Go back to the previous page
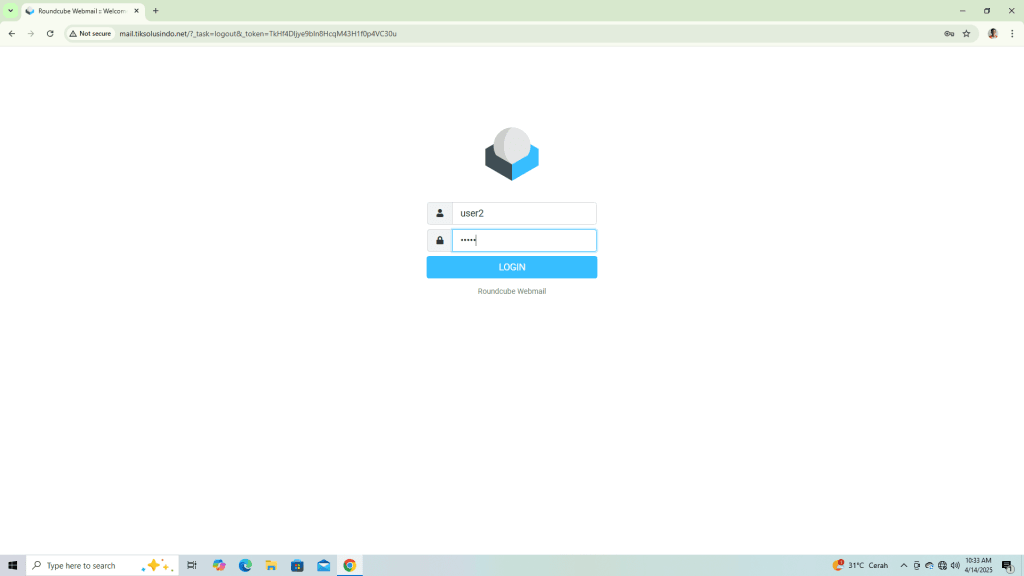 12,33
